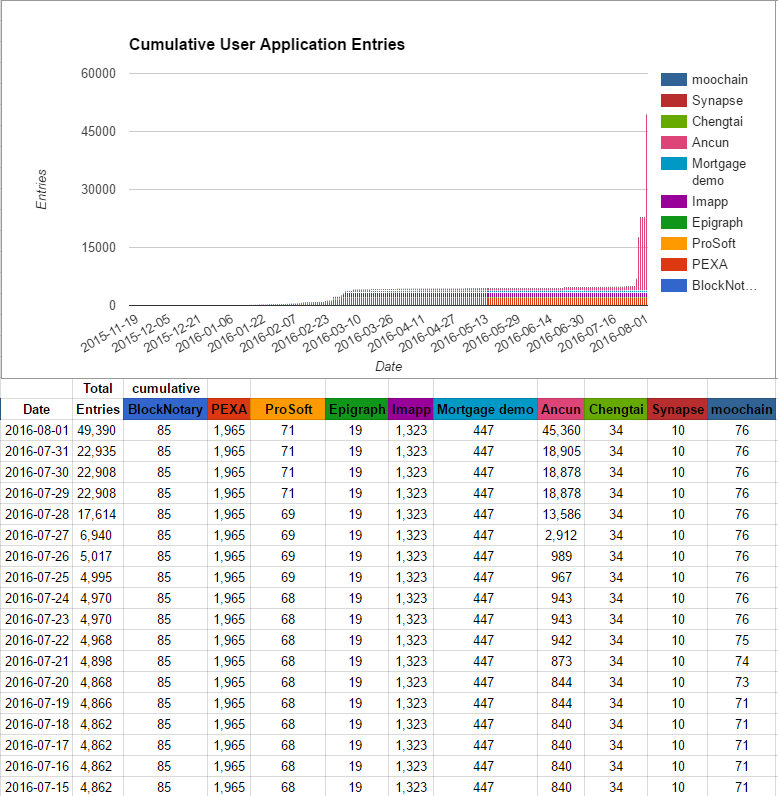Click the date cell 2016-07-31
778x796 pixels.
37,451
